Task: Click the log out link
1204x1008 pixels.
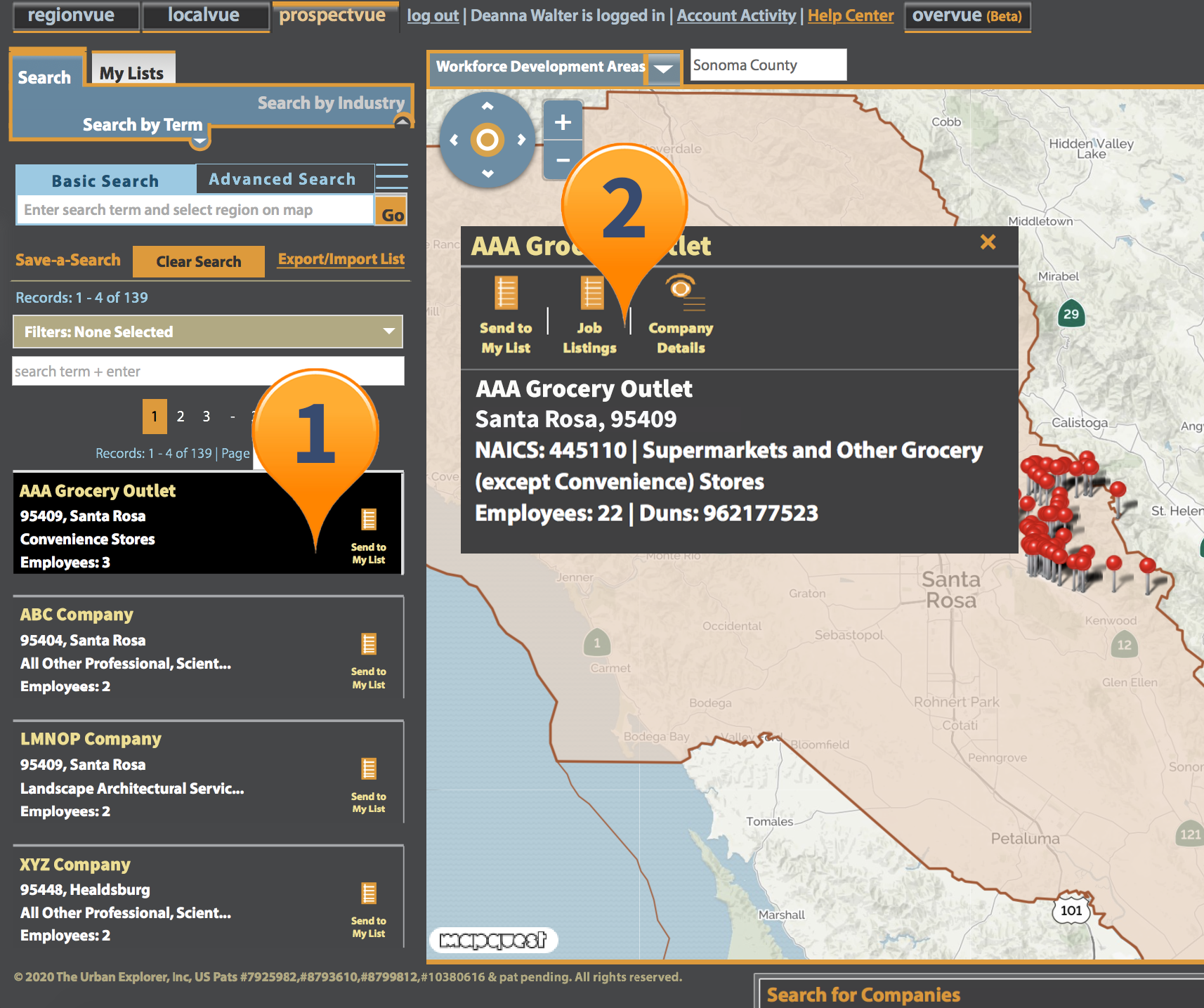Action: coord(433,15)
